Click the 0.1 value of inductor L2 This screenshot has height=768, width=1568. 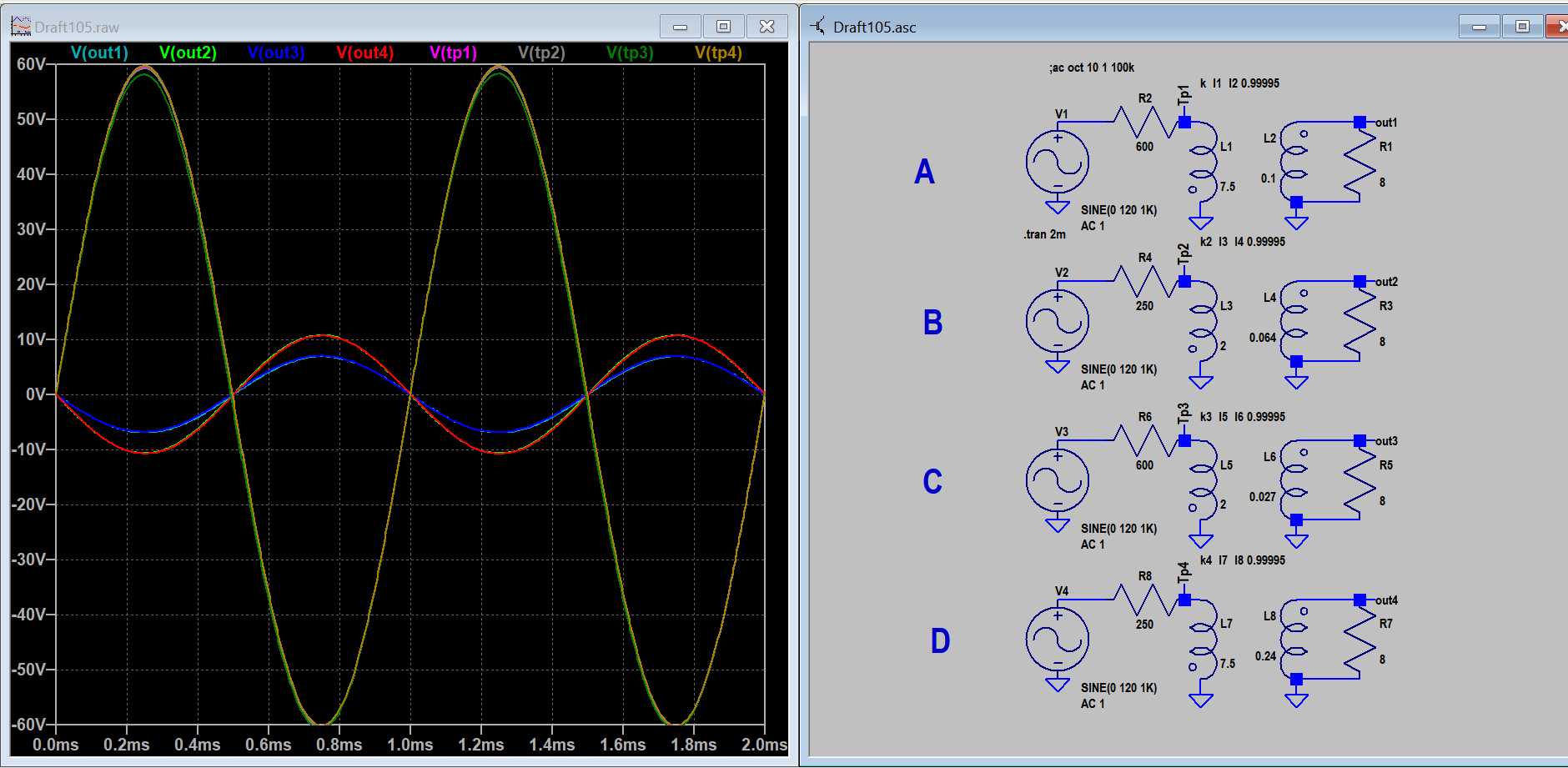(x=1268, y=178)
